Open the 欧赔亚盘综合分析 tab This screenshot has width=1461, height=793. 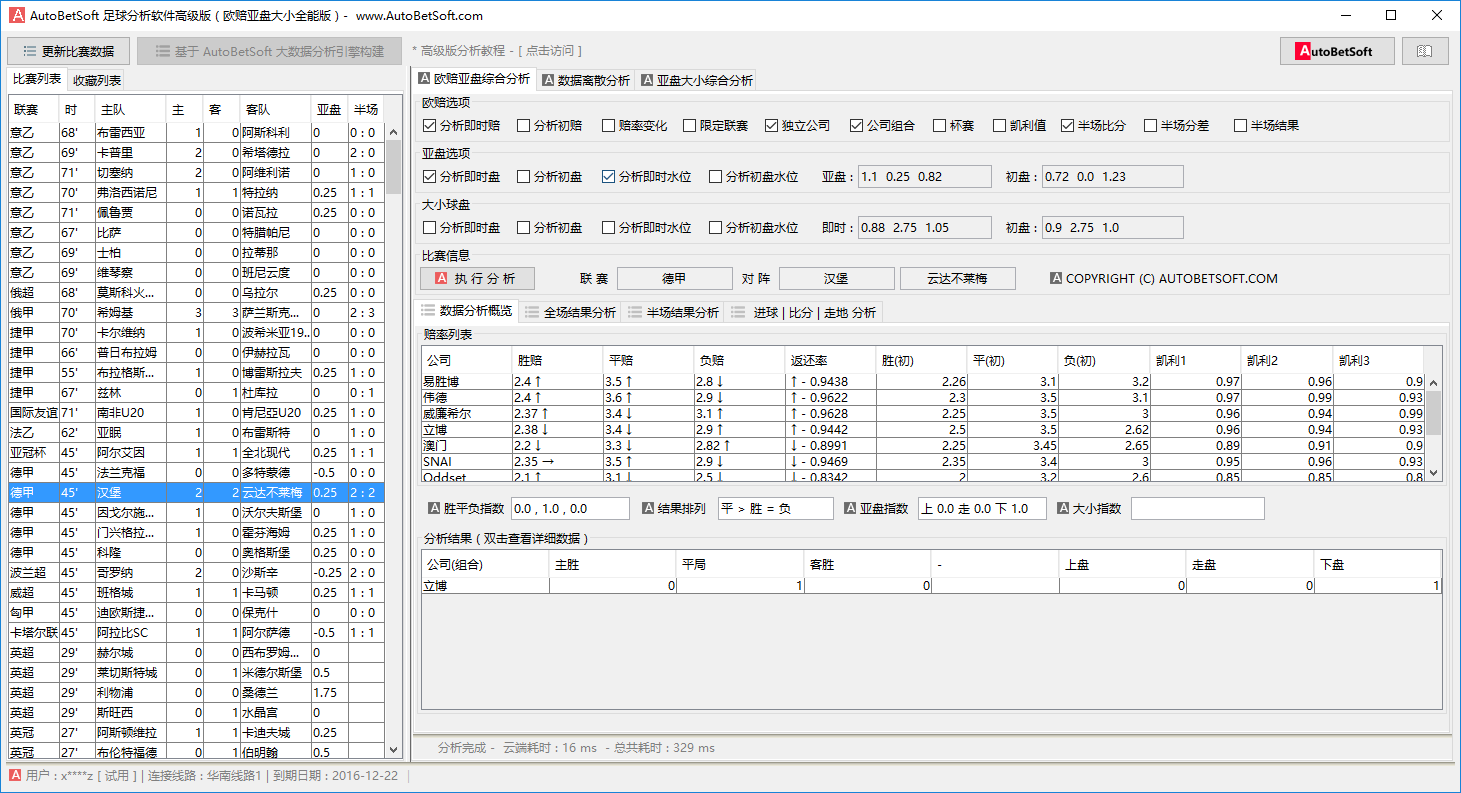(474, 79)
